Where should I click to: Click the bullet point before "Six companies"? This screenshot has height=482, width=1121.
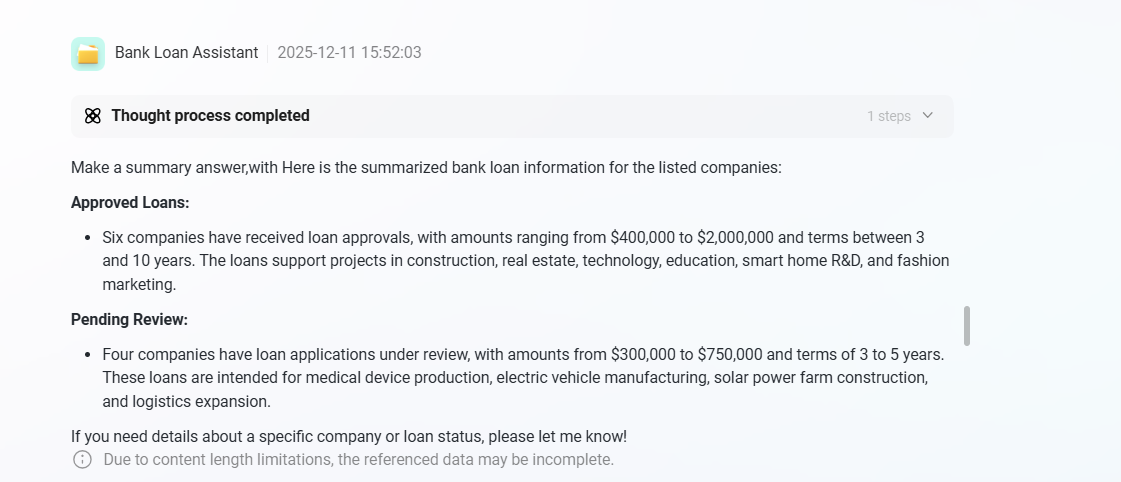pyautogui.click(x=88, y=238)
